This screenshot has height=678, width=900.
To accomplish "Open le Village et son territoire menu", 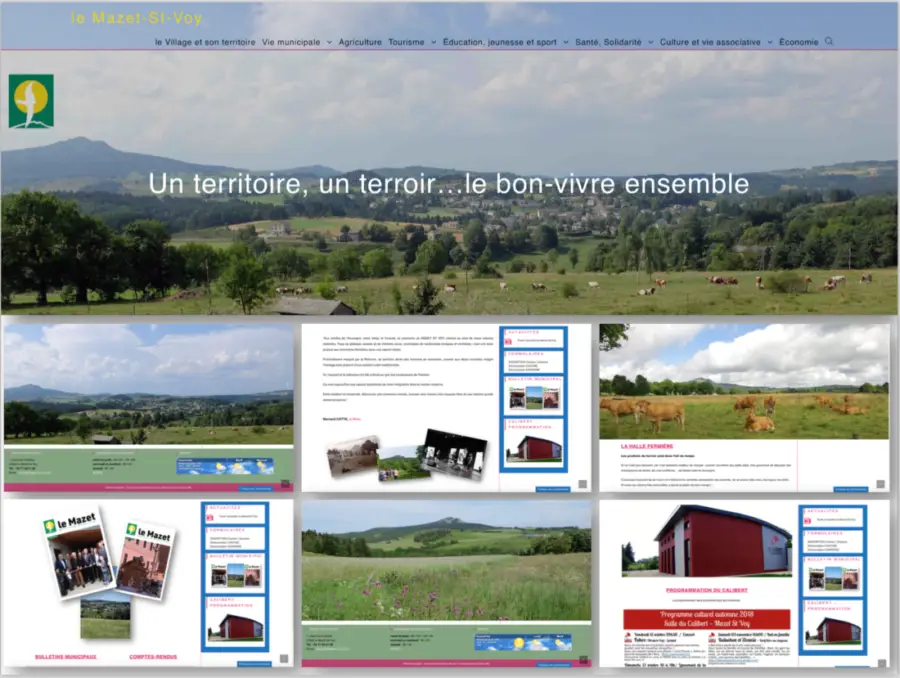I will [x=205, y=42].
